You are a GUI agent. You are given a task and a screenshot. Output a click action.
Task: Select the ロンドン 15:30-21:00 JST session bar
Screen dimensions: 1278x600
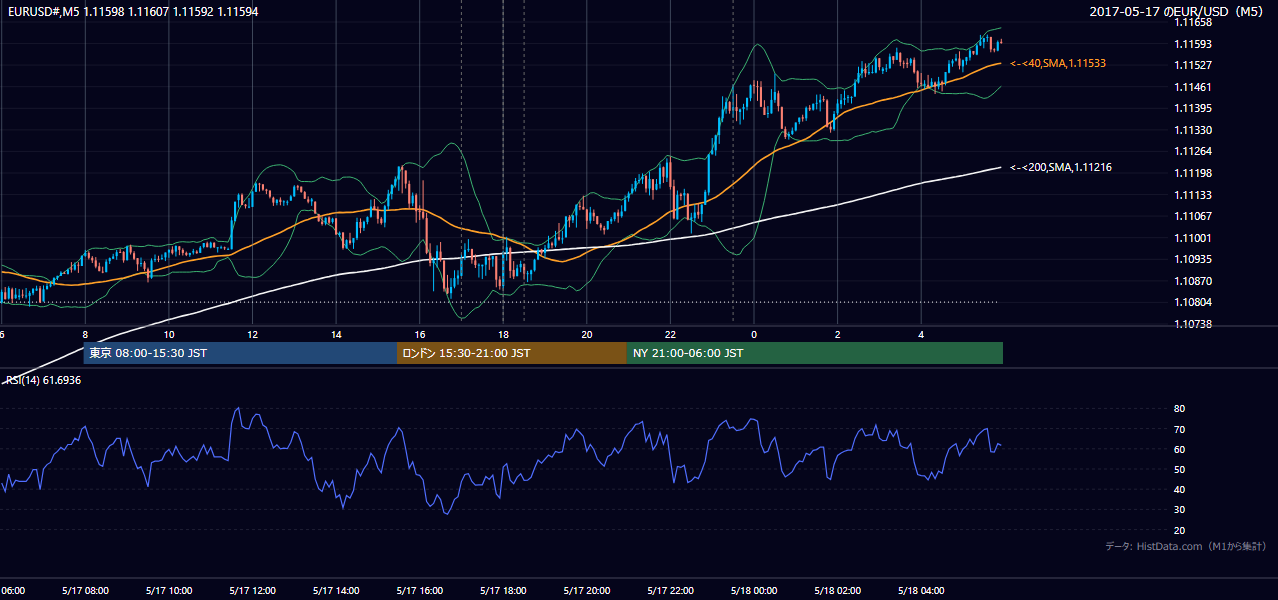512,353
